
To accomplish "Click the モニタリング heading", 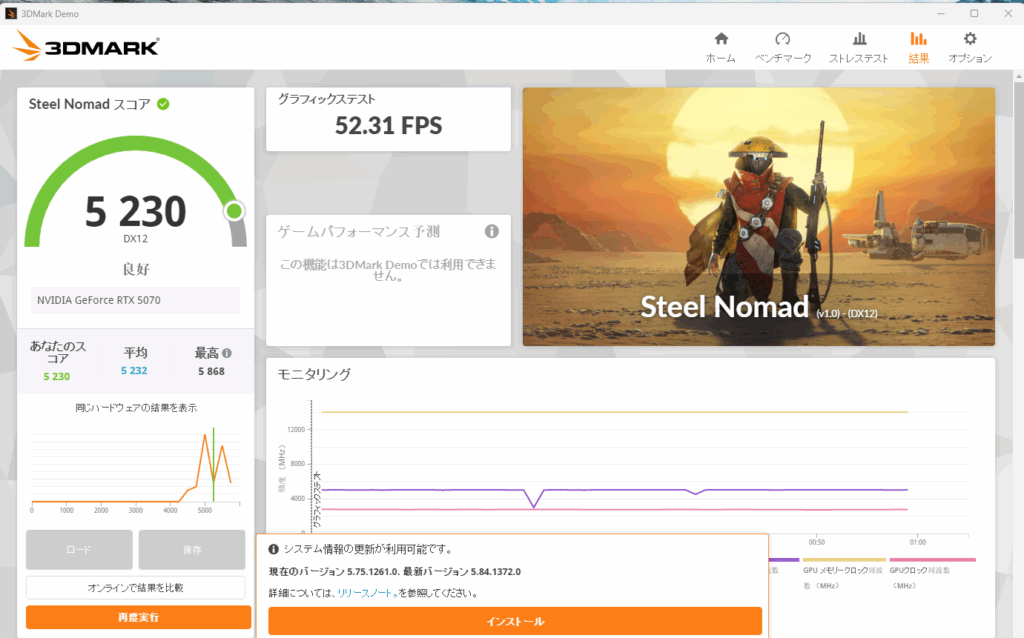I will tap(314, 374).
